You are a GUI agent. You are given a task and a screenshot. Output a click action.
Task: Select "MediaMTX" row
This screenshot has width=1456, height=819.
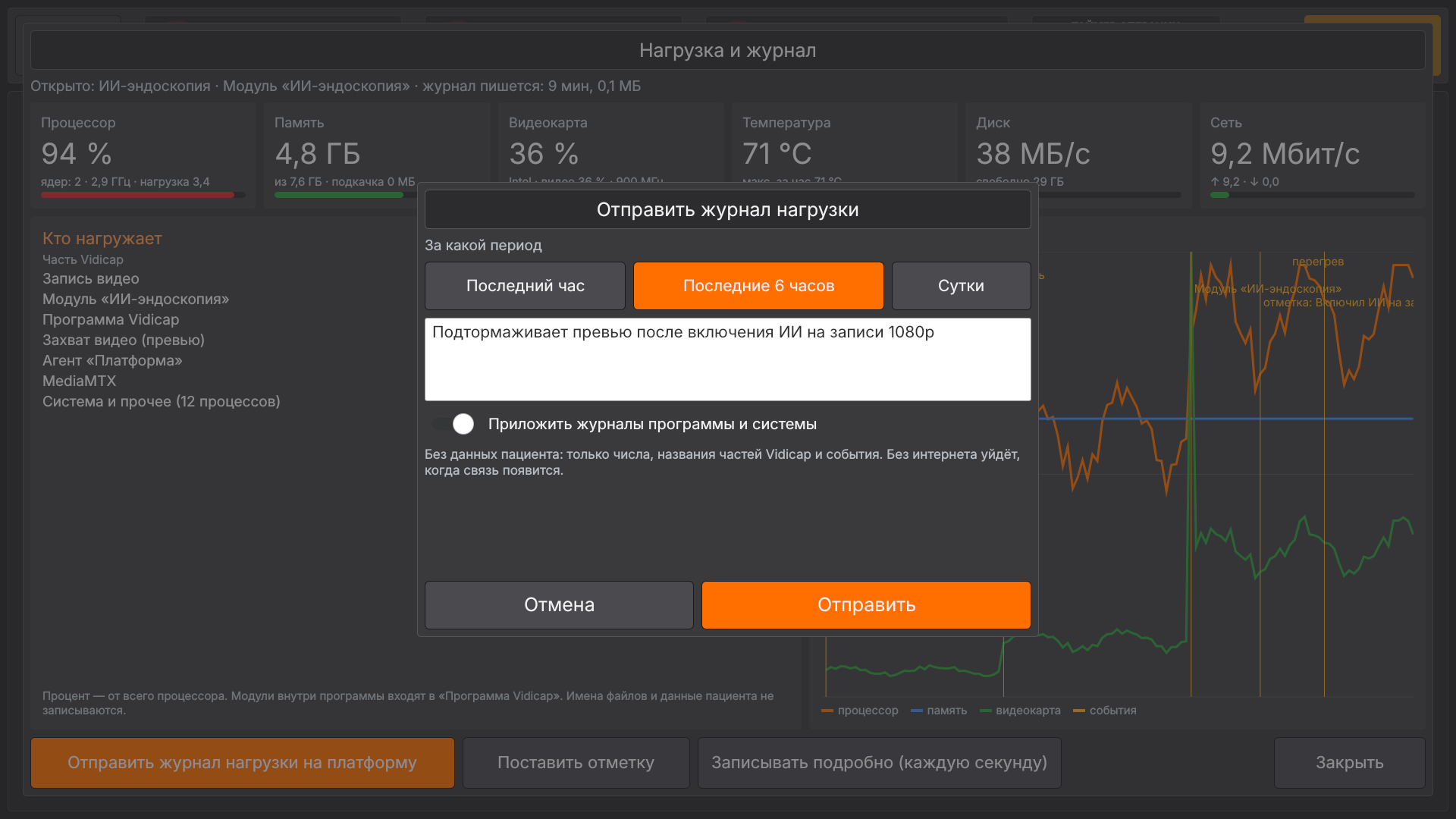[80, 381]
